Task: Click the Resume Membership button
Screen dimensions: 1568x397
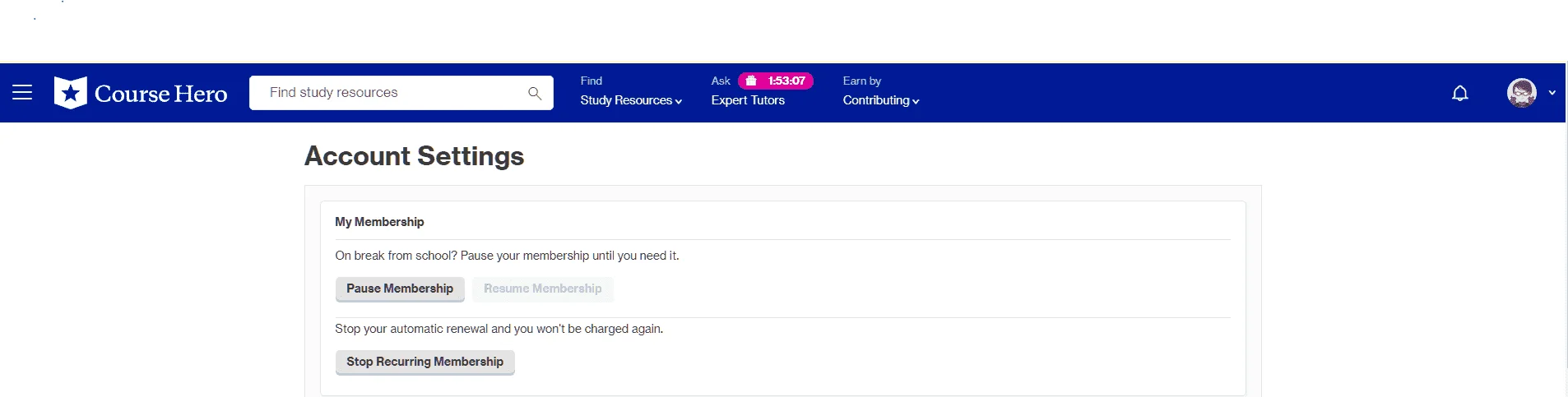Action: pyautogui.click(x=543, y=289)
